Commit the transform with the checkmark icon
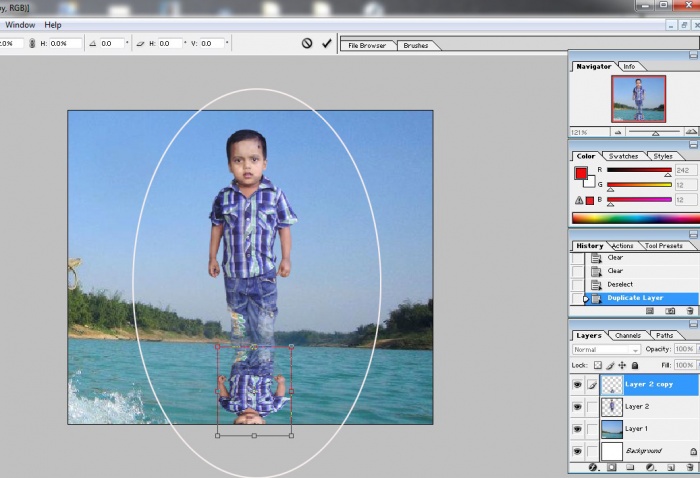Image resolution: width=700 pixels, height=478 pixels. [x=326, y=44]
